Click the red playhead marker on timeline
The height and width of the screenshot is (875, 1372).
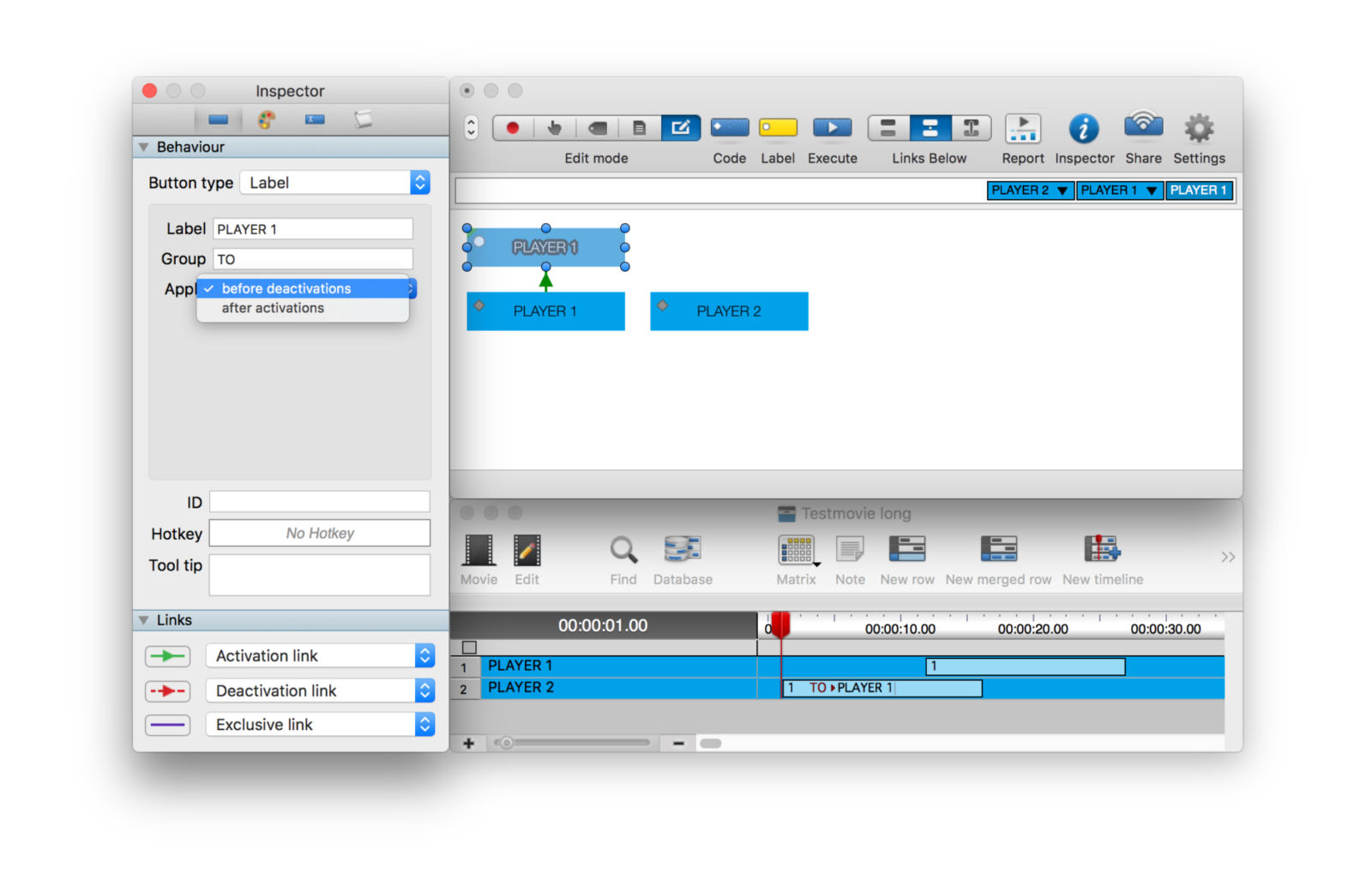(779, 625)
